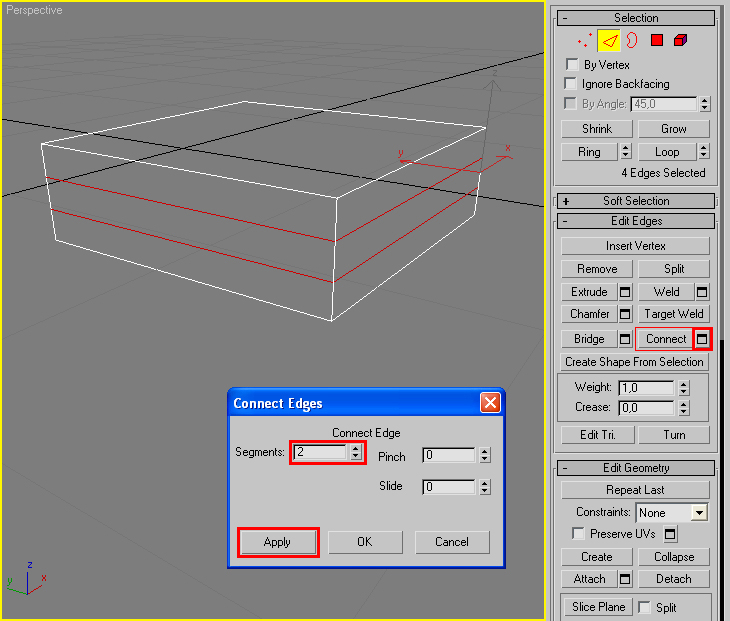Screen dimensions: 730x621
Task: Click the Weld button
Action: 667,292
